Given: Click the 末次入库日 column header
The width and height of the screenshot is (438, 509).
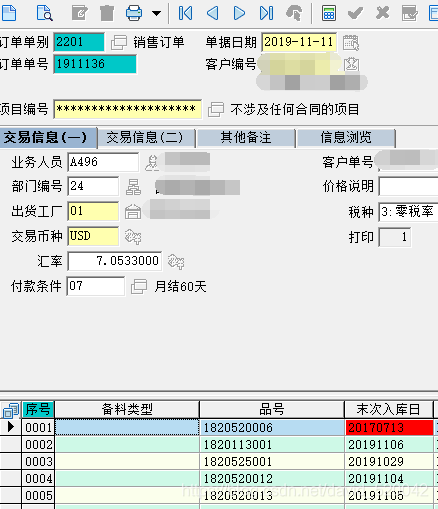Looking at the screenshot, I should coord(388,409).
